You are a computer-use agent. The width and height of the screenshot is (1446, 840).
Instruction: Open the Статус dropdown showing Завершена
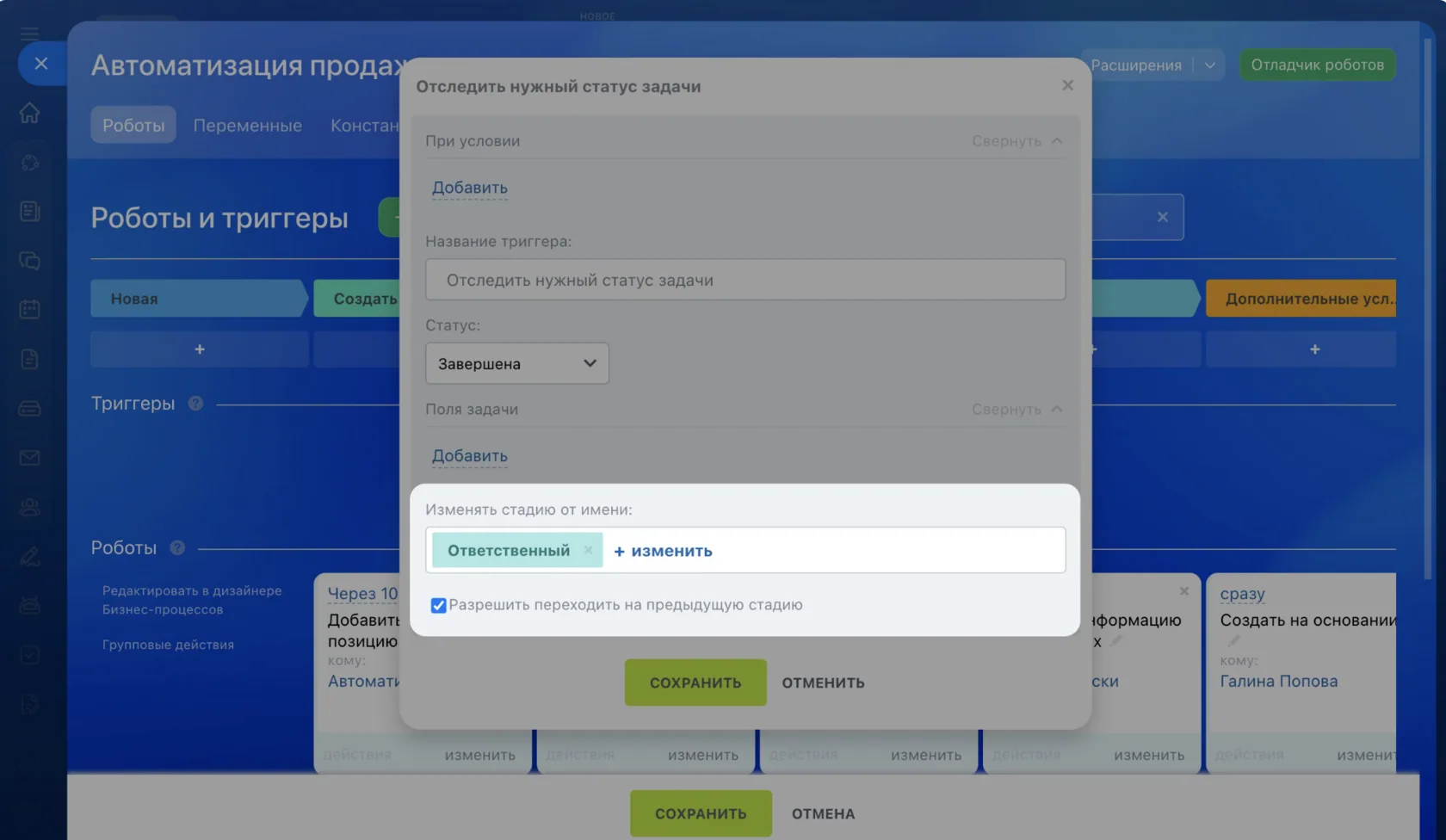coord(517,363)
